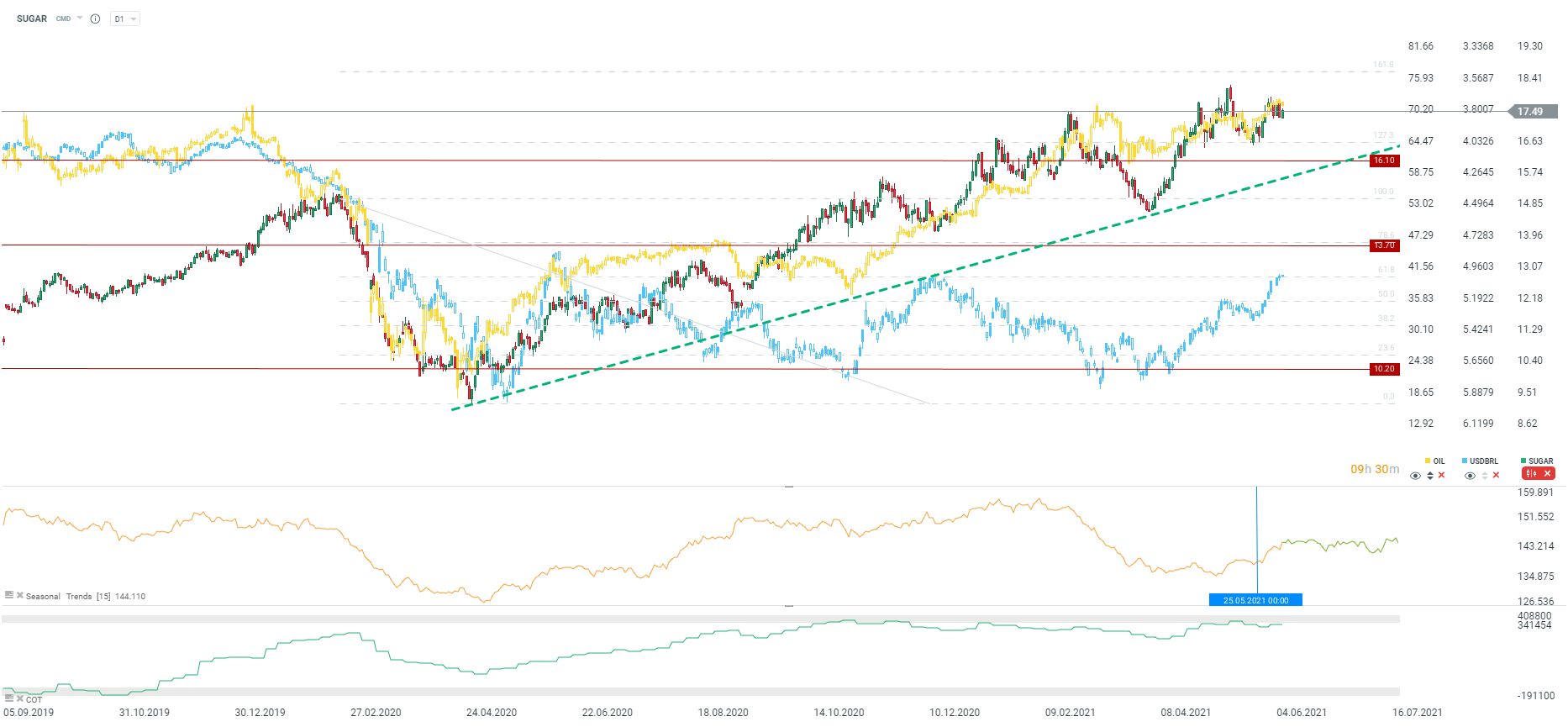Click the 161.8 Fibonacci level label
The image size is (1568, 727).
[x=1383, y=65]
